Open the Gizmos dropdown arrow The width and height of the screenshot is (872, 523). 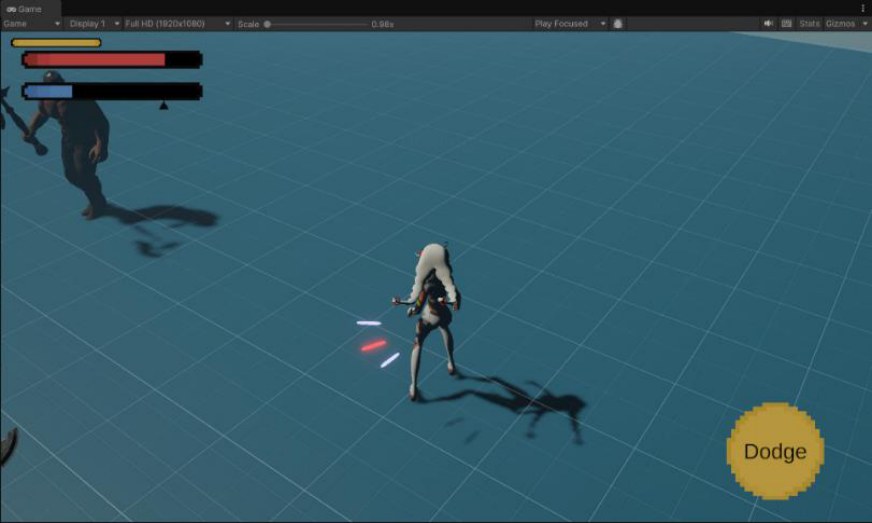pyautogui.click(x=865, y=23)
